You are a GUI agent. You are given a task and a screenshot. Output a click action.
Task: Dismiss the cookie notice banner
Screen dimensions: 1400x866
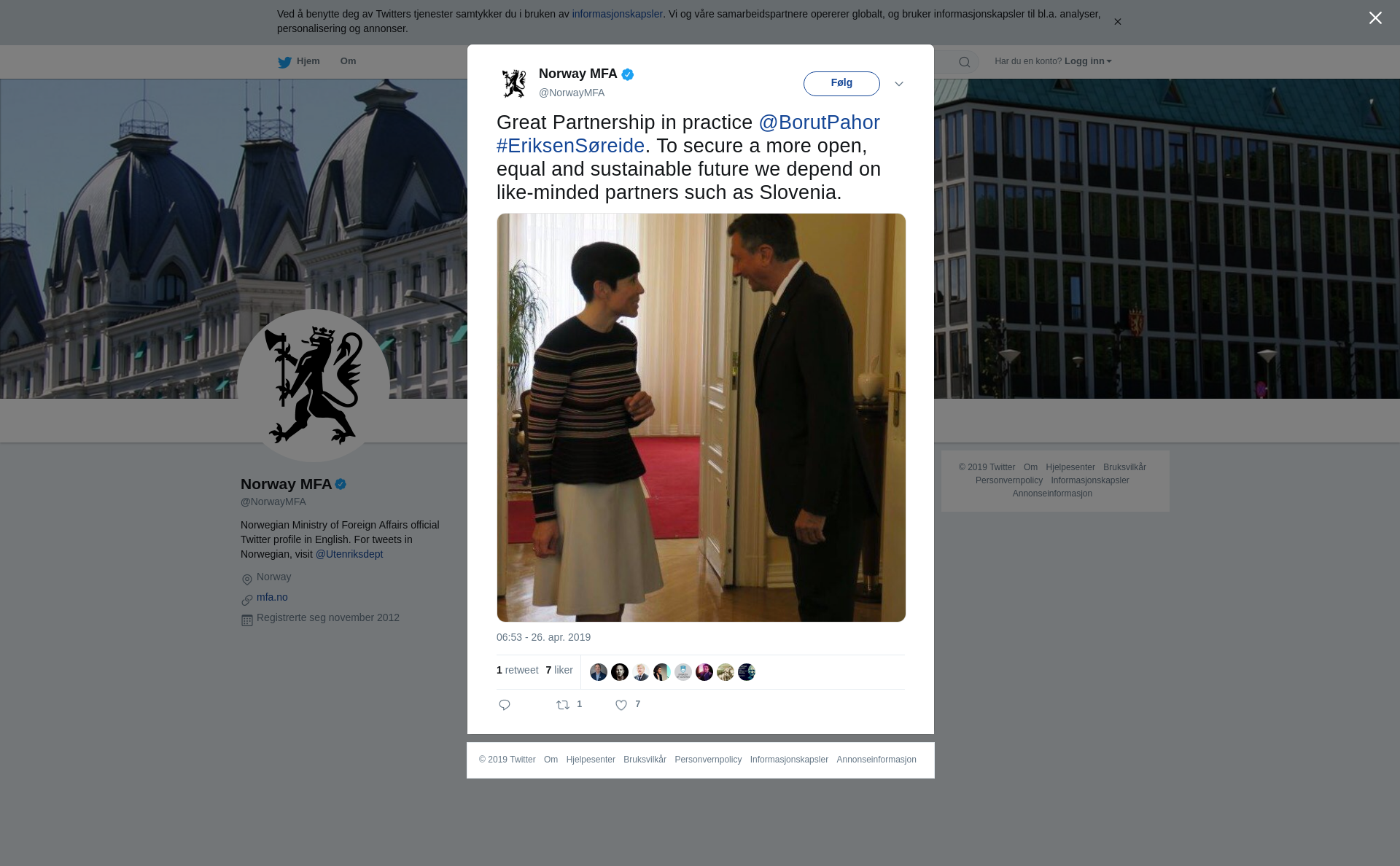tap(1117, 22)
